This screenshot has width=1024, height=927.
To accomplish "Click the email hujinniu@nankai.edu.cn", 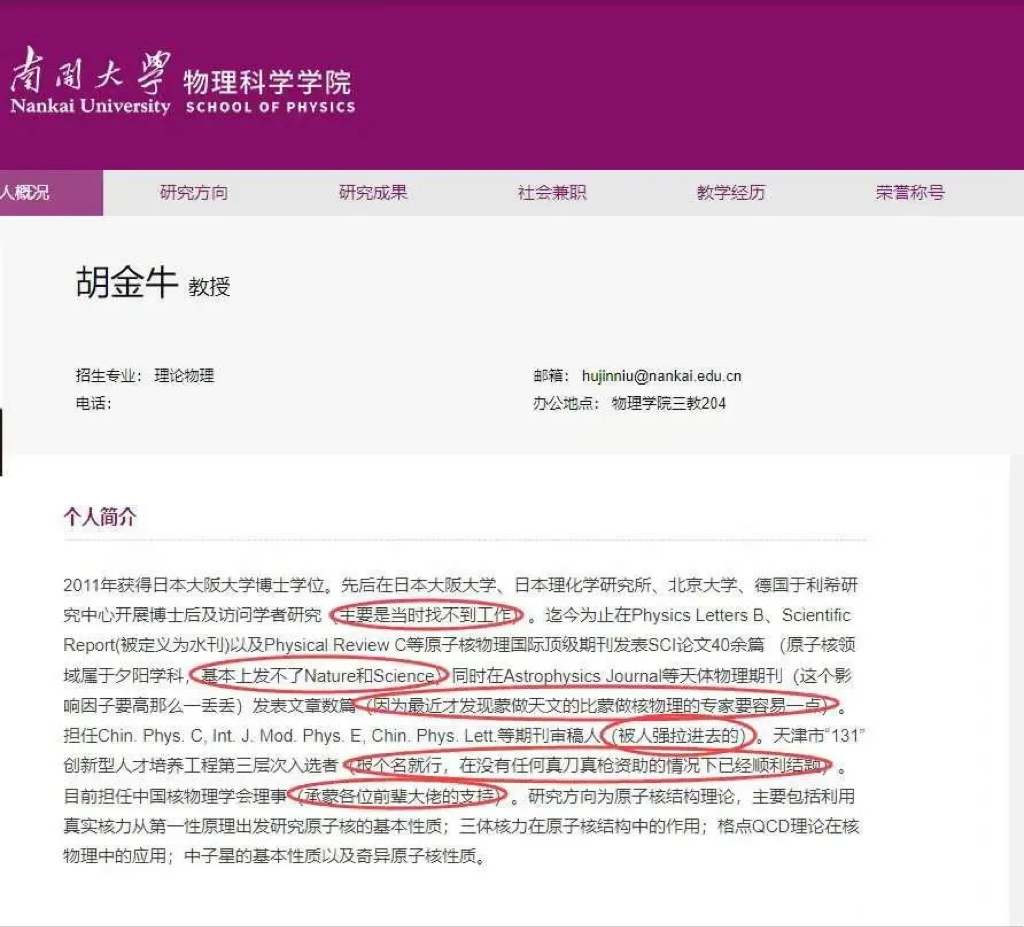I will pyautogui.click(x=662, y=376).
